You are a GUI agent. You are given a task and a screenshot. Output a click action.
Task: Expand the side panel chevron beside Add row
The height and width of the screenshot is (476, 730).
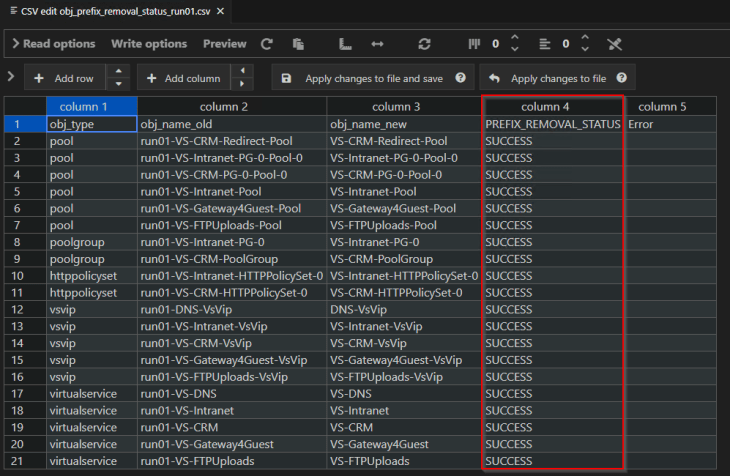pos(11,76)
